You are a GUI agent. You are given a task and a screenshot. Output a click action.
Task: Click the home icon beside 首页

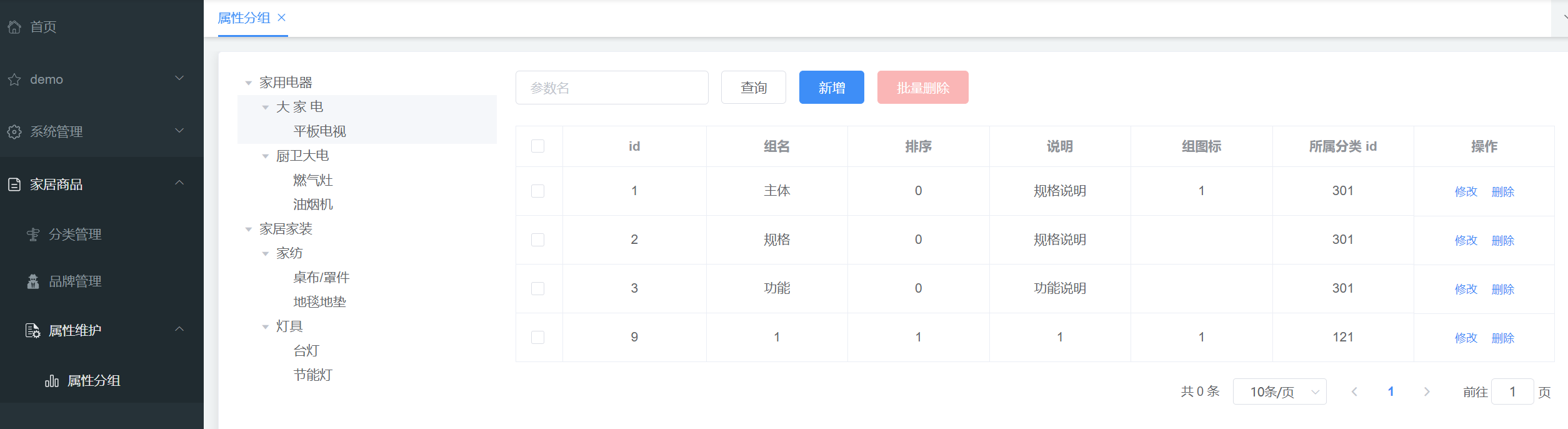(x=14, y=27)
